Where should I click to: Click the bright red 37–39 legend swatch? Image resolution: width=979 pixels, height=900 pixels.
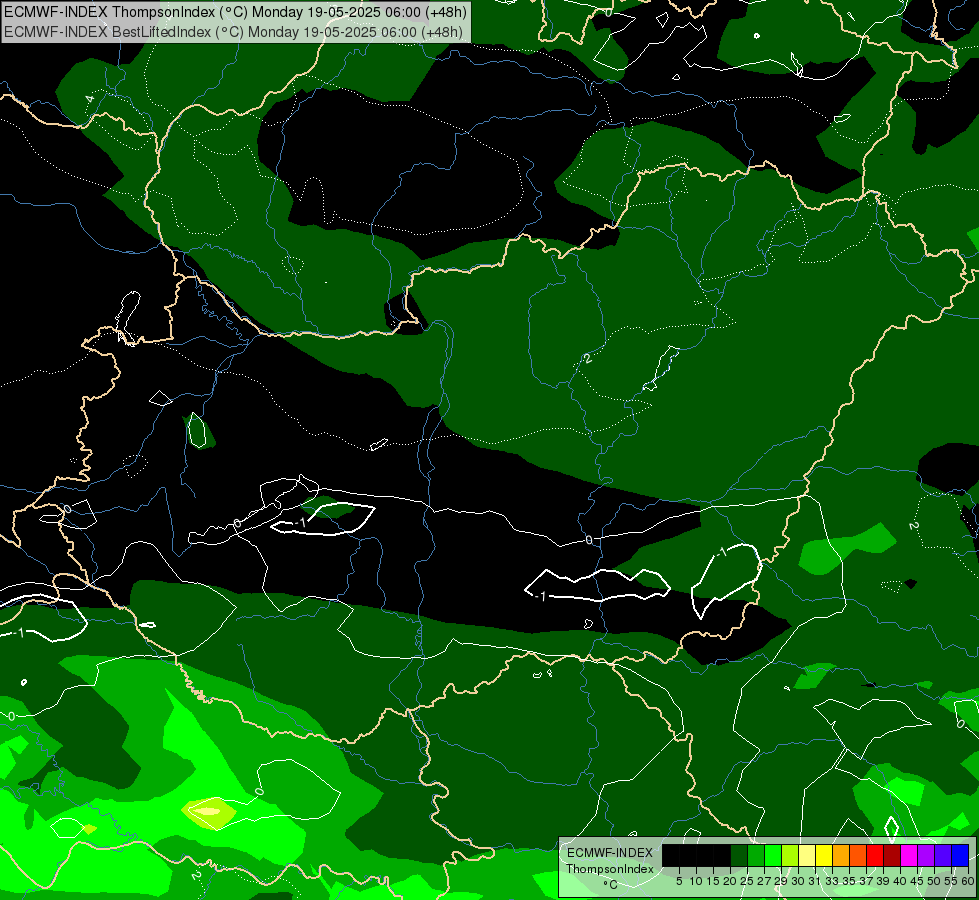pyautogui.click(x=875, y=855)
